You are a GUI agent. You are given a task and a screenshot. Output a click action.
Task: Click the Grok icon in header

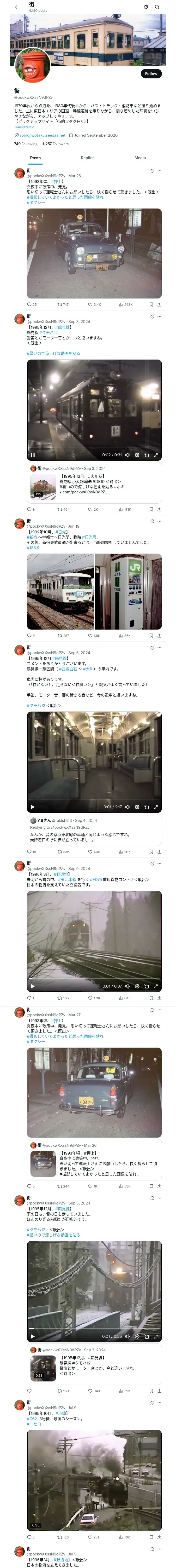(x=146, y=7)
